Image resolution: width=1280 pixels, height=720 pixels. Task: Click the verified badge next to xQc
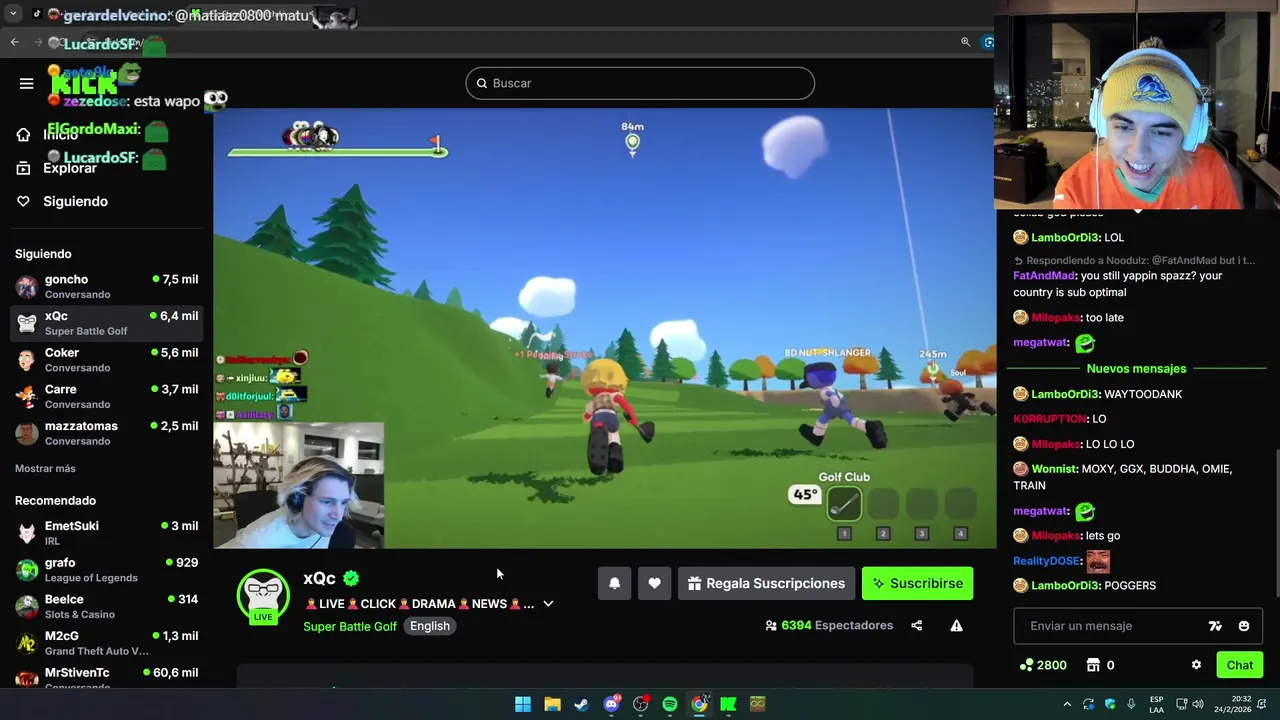point(351,578)
